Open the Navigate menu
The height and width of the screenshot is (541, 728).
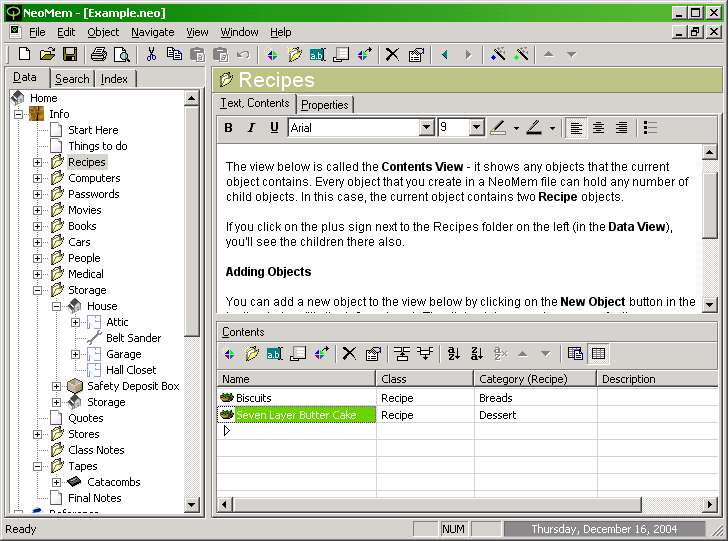pyautogui.click(x=152, y=32)
